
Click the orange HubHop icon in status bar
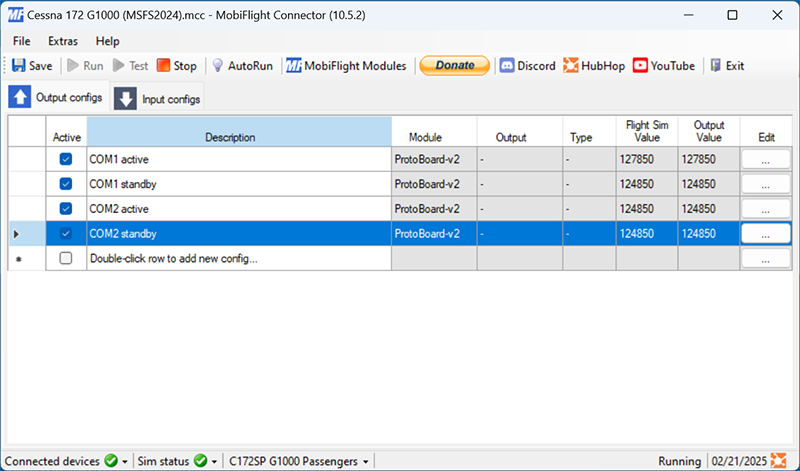(779, 461)
